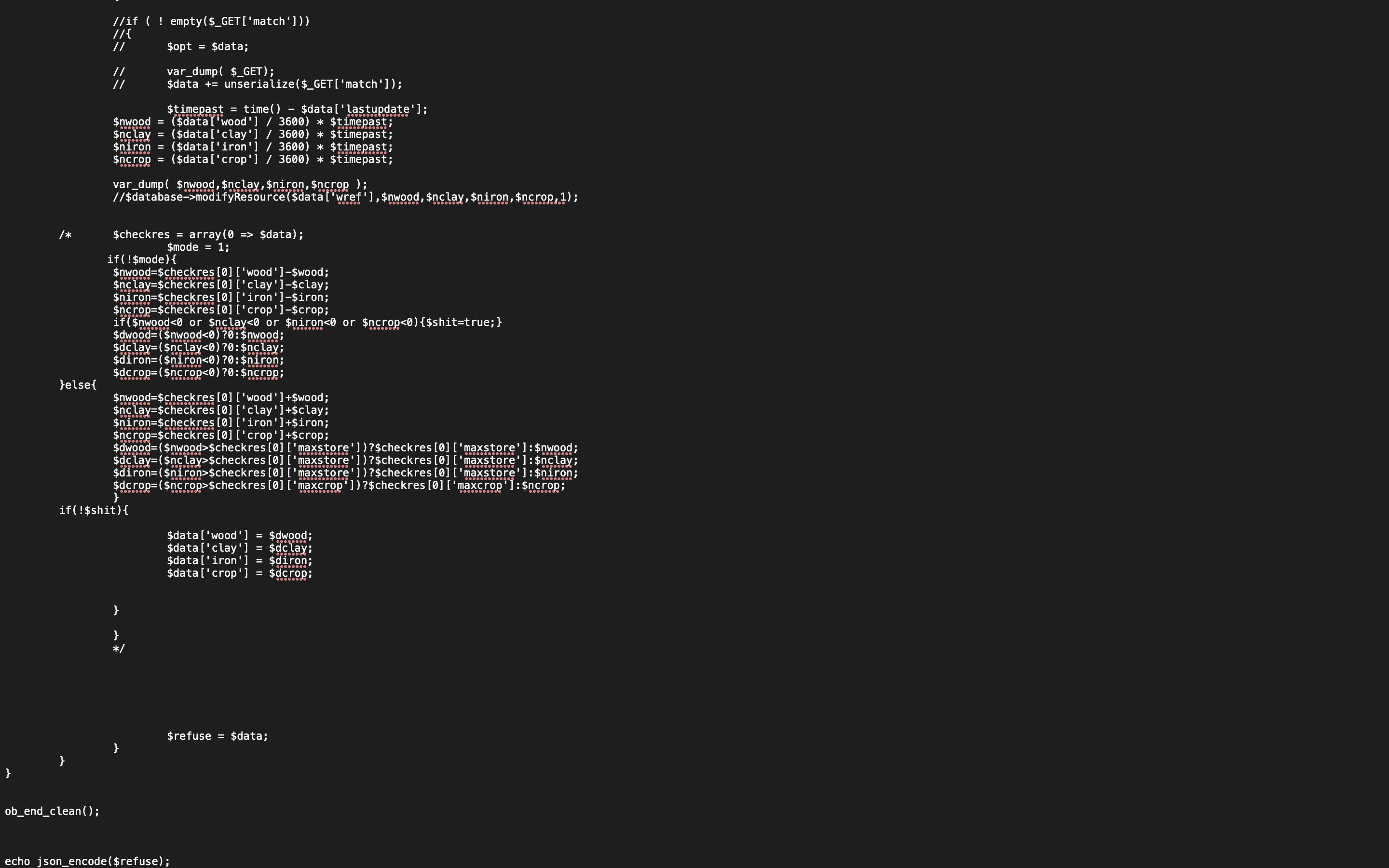
Task: Place cursor on $refuse = $data line
Action: [217, 736]
